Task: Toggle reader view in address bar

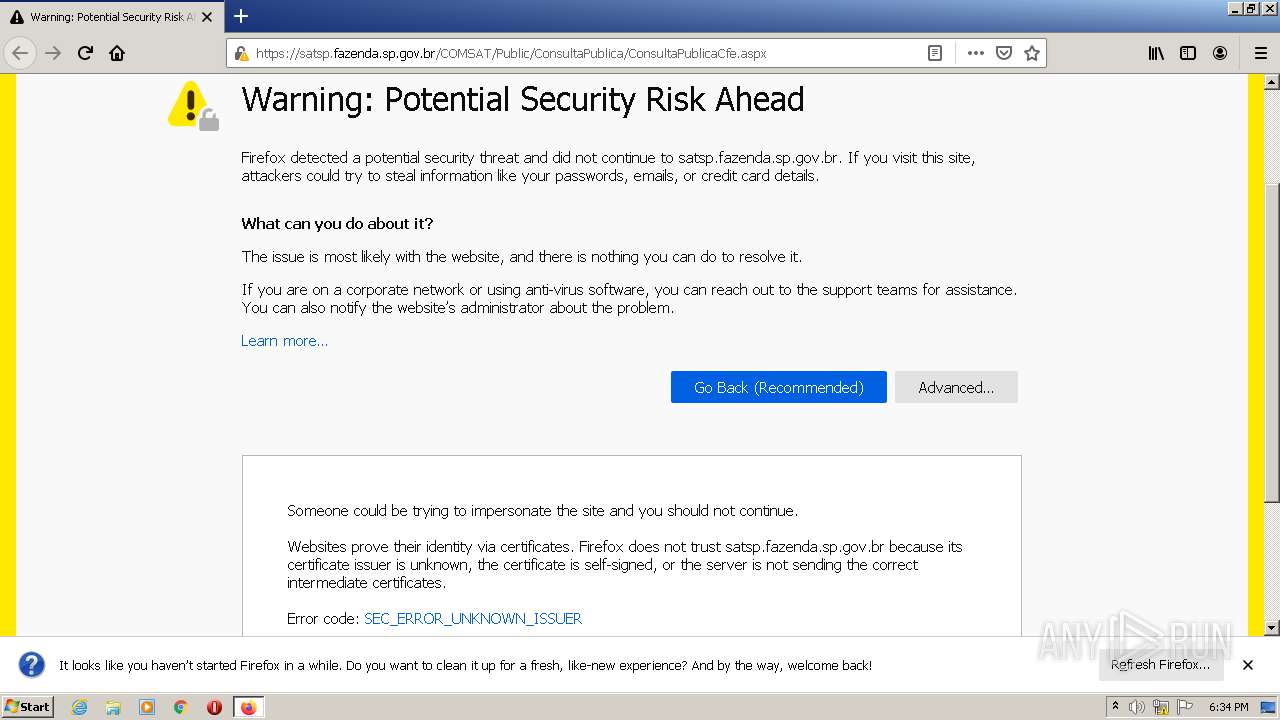Action: 935,53
